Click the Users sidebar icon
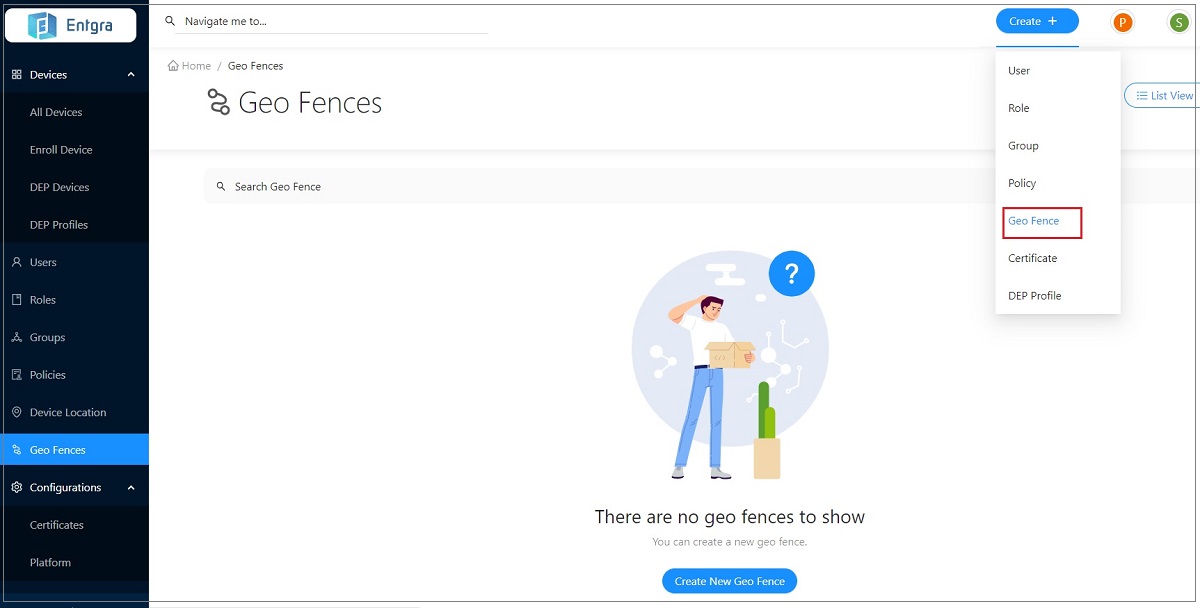The width and height of the screenshot is (1200, 608). (16, 262)
